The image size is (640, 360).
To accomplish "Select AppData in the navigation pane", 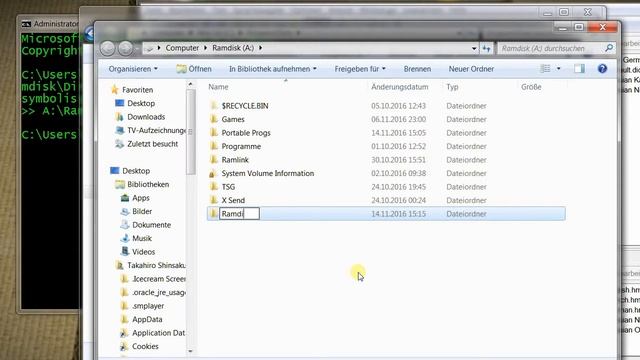I will (x=147, y=319).
